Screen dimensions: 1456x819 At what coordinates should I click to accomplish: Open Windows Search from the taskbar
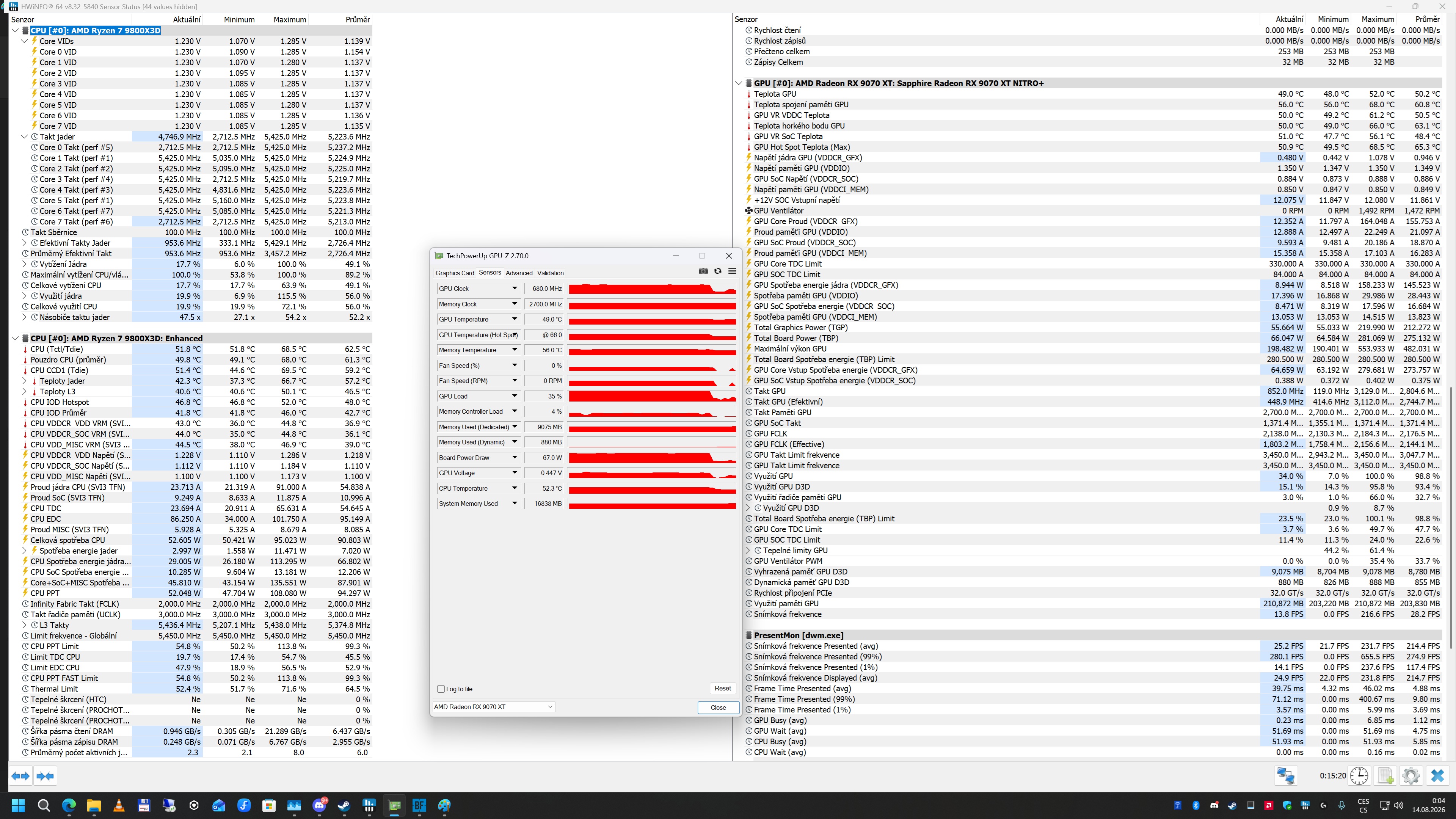44,805
